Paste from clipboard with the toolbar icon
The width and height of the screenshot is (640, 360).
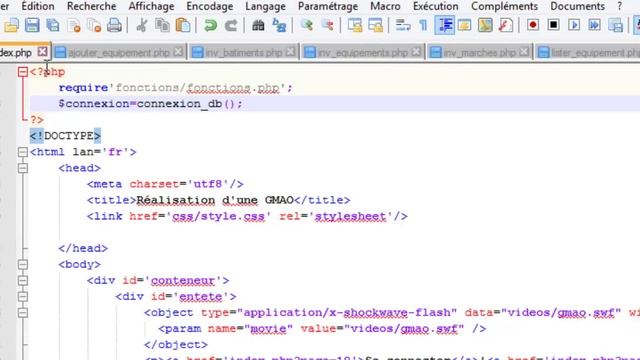coord(183,25)
